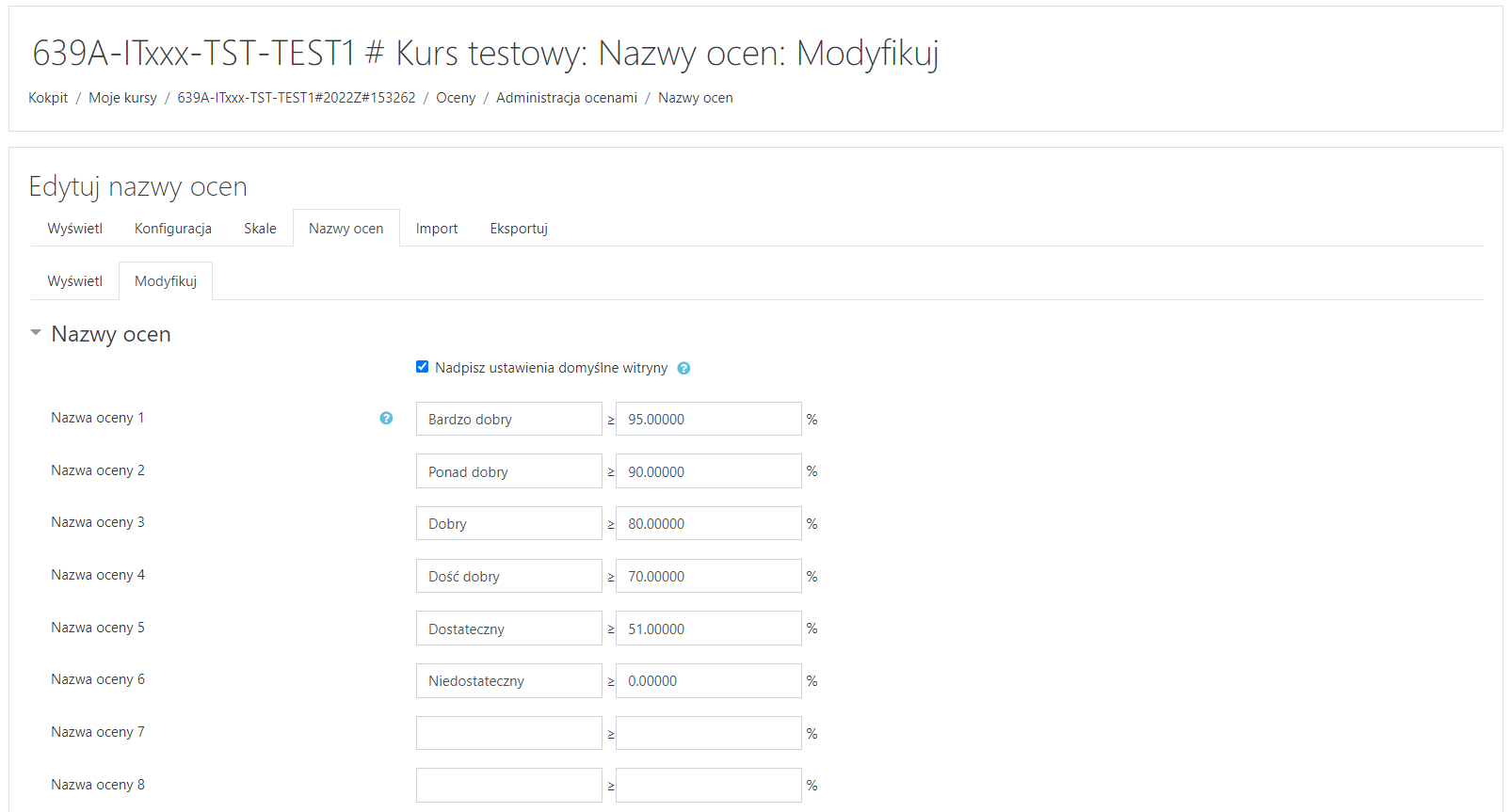This screenshot has height=812, width=1511.
Task: Click the Niedostateczny name field
Action: 509,680
